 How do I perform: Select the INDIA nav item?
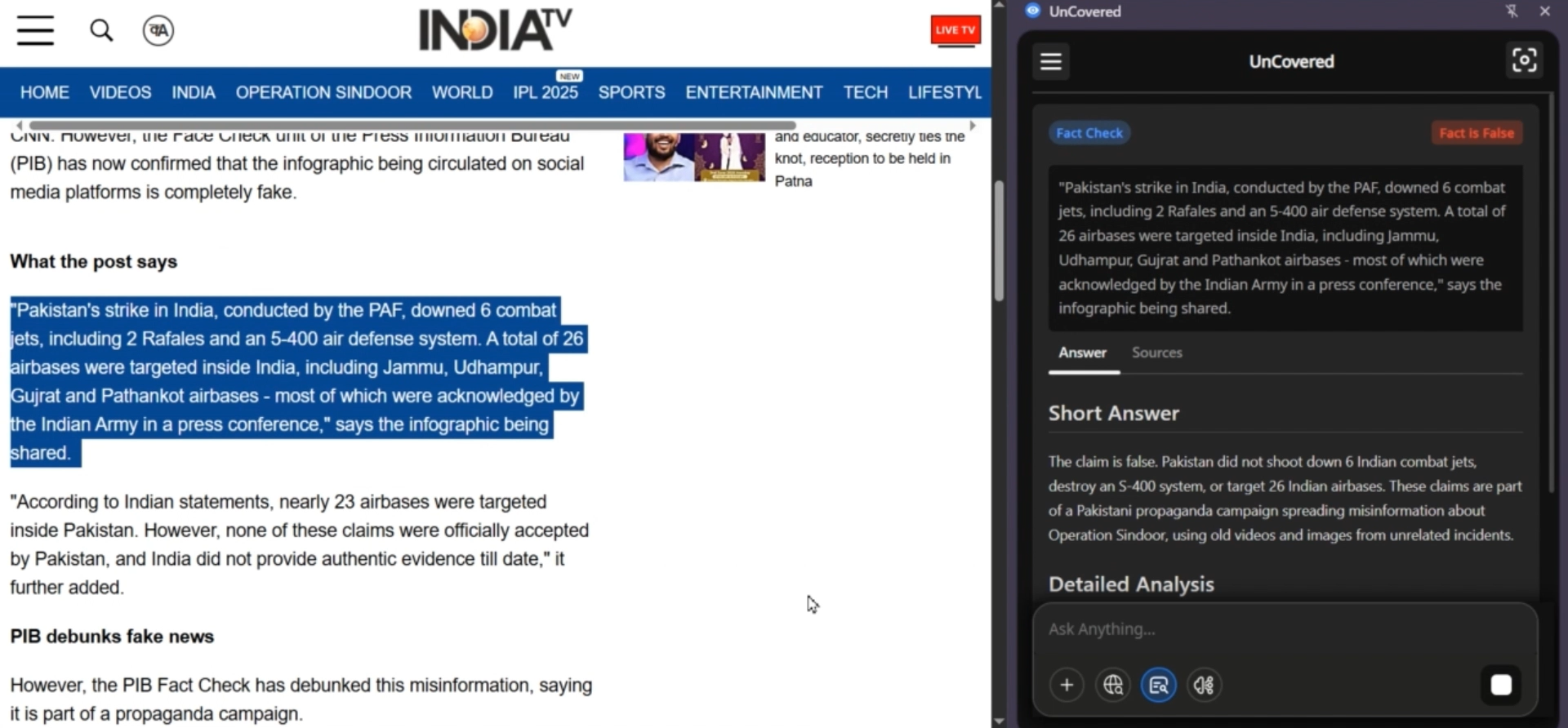pyautogui.click(x=194, y=92)
